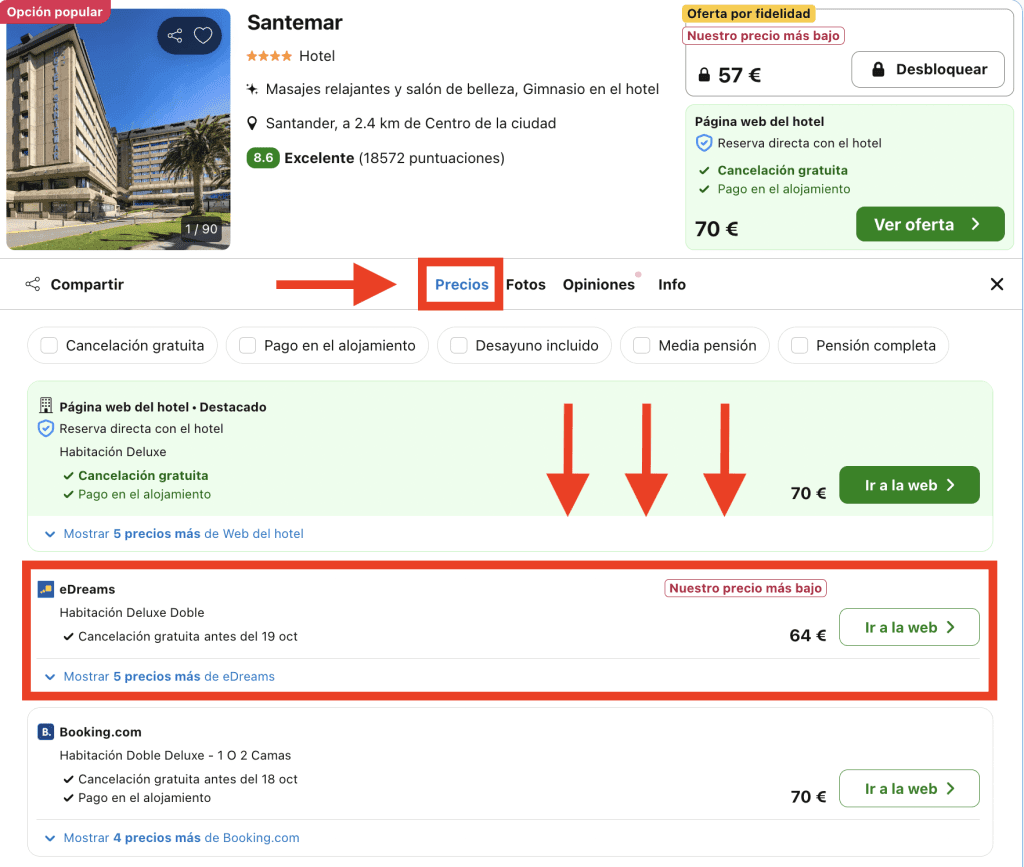Click the Booking.com logo icon

[x=45, y=732]
